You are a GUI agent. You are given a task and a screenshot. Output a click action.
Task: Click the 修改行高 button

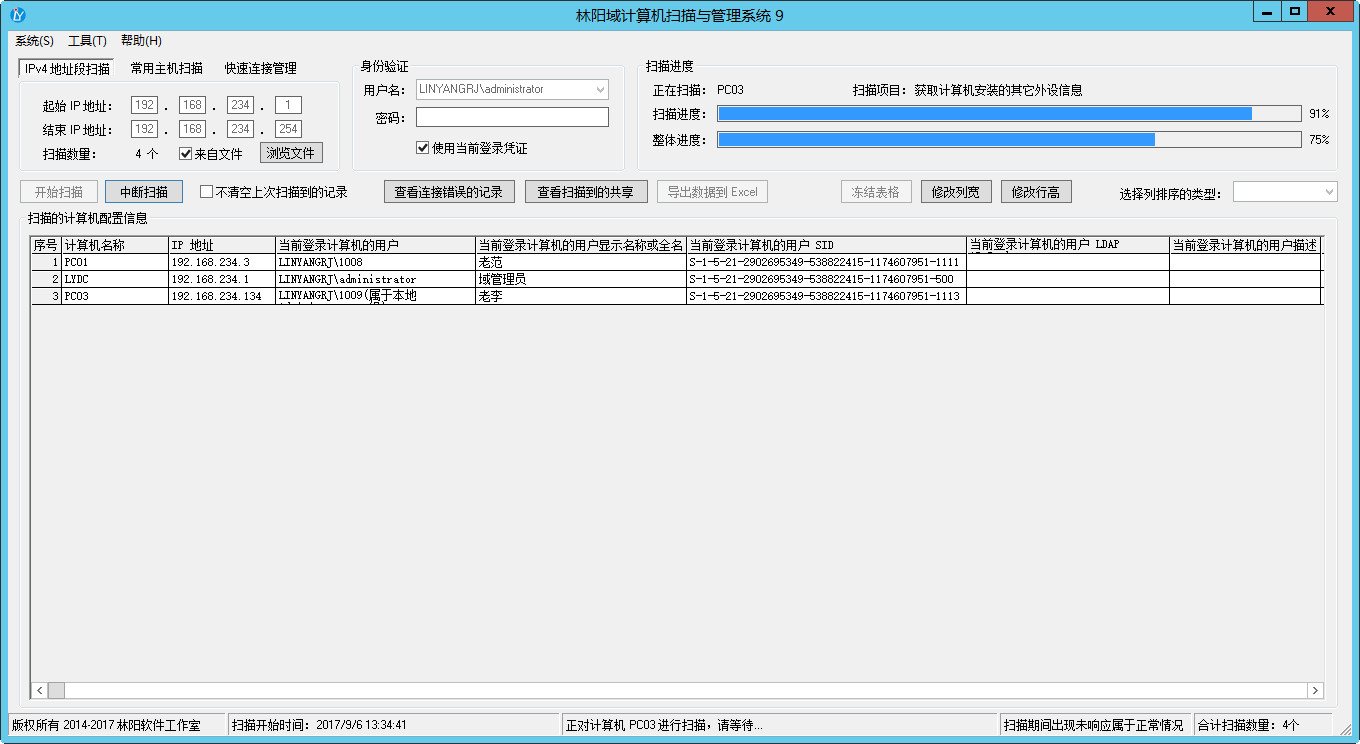pyautogui.click(x=1036, y=192)
